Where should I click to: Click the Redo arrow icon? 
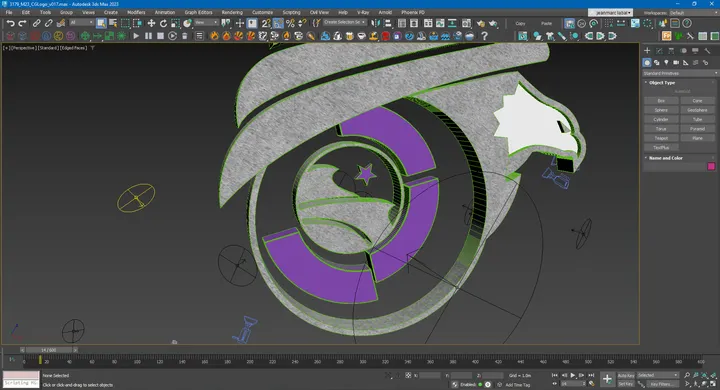pyautogui.click(x=22, y=23)
